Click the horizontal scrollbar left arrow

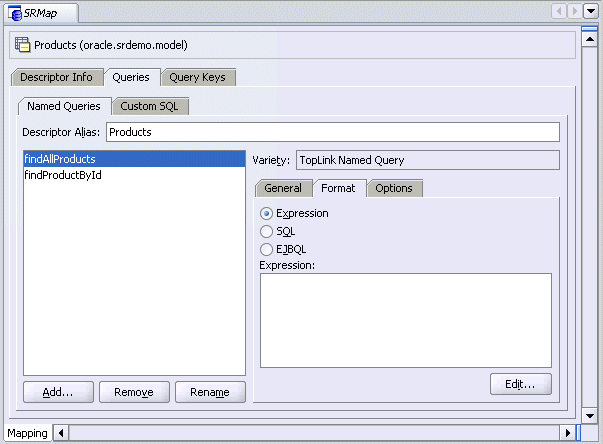pyautogui.click(x=61, y=433)
